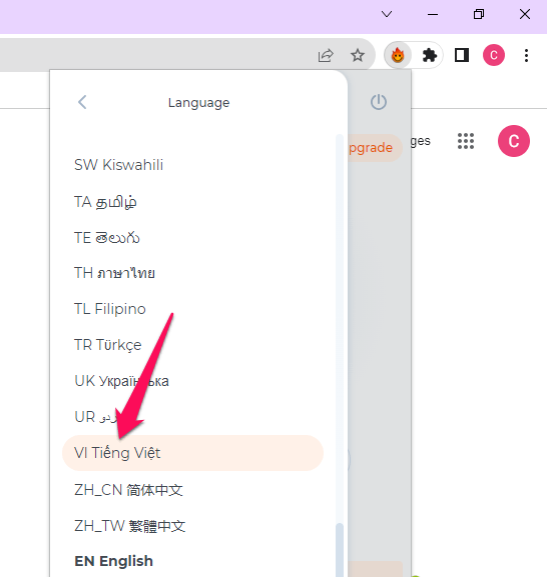The image size is (548, 579).
Task: Select UK Ukrainian language option
Action: 193,381
